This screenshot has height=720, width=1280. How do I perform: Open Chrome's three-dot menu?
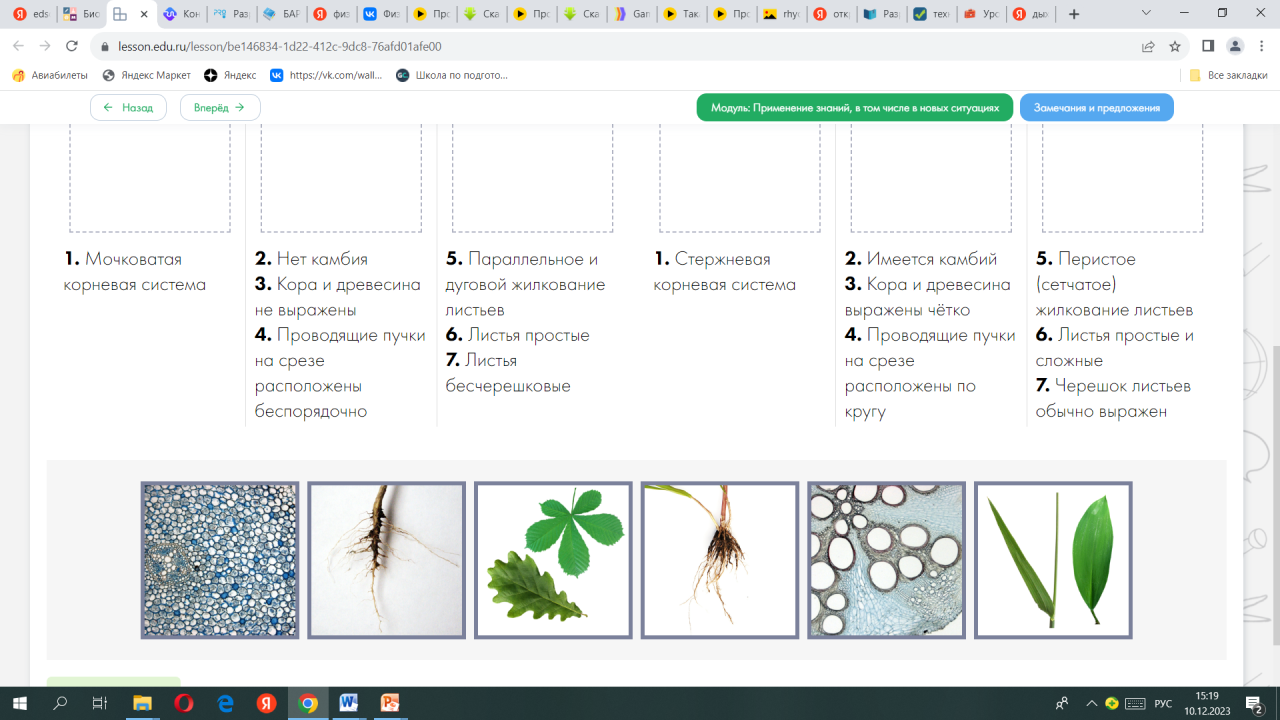[1262, 46]
